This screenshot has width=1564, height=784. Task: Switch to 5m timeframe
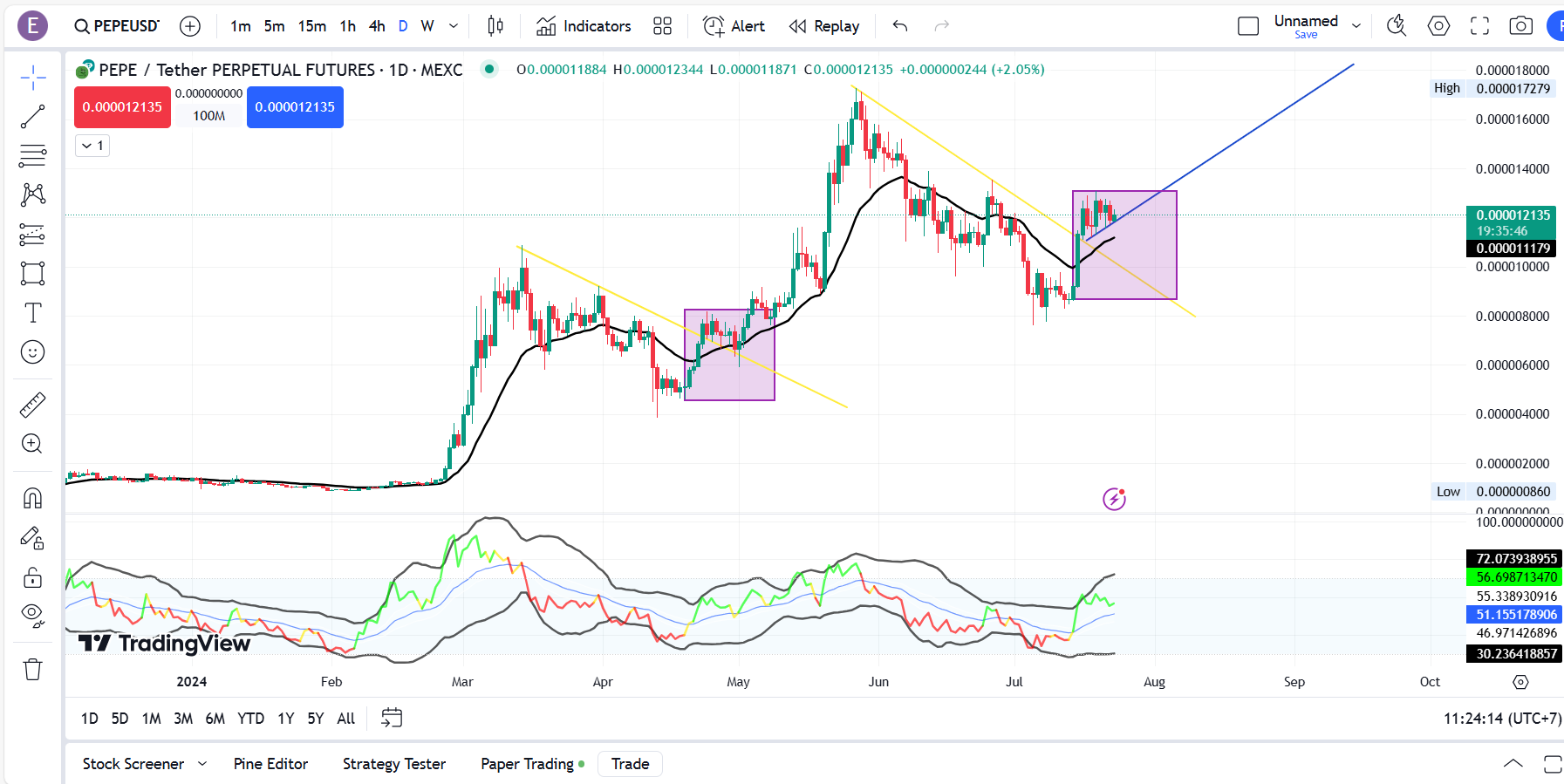click(275, 26)
